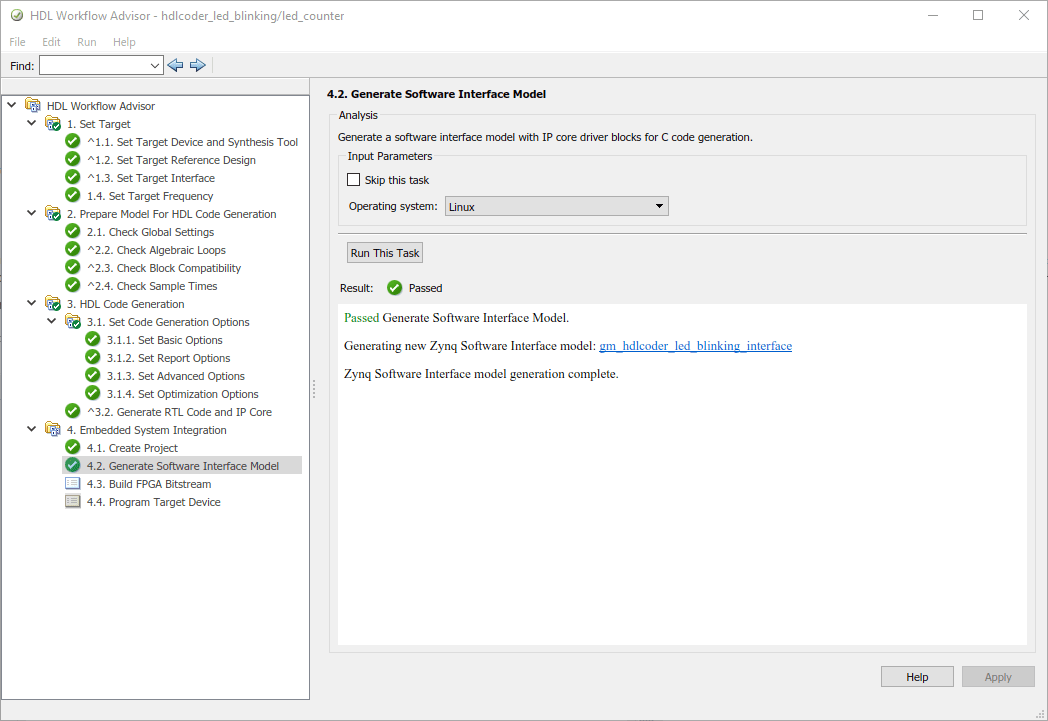This screenshot has width=1048, height=721.
Task: Click the find previous (left arrow) icon
Action: 176,65
